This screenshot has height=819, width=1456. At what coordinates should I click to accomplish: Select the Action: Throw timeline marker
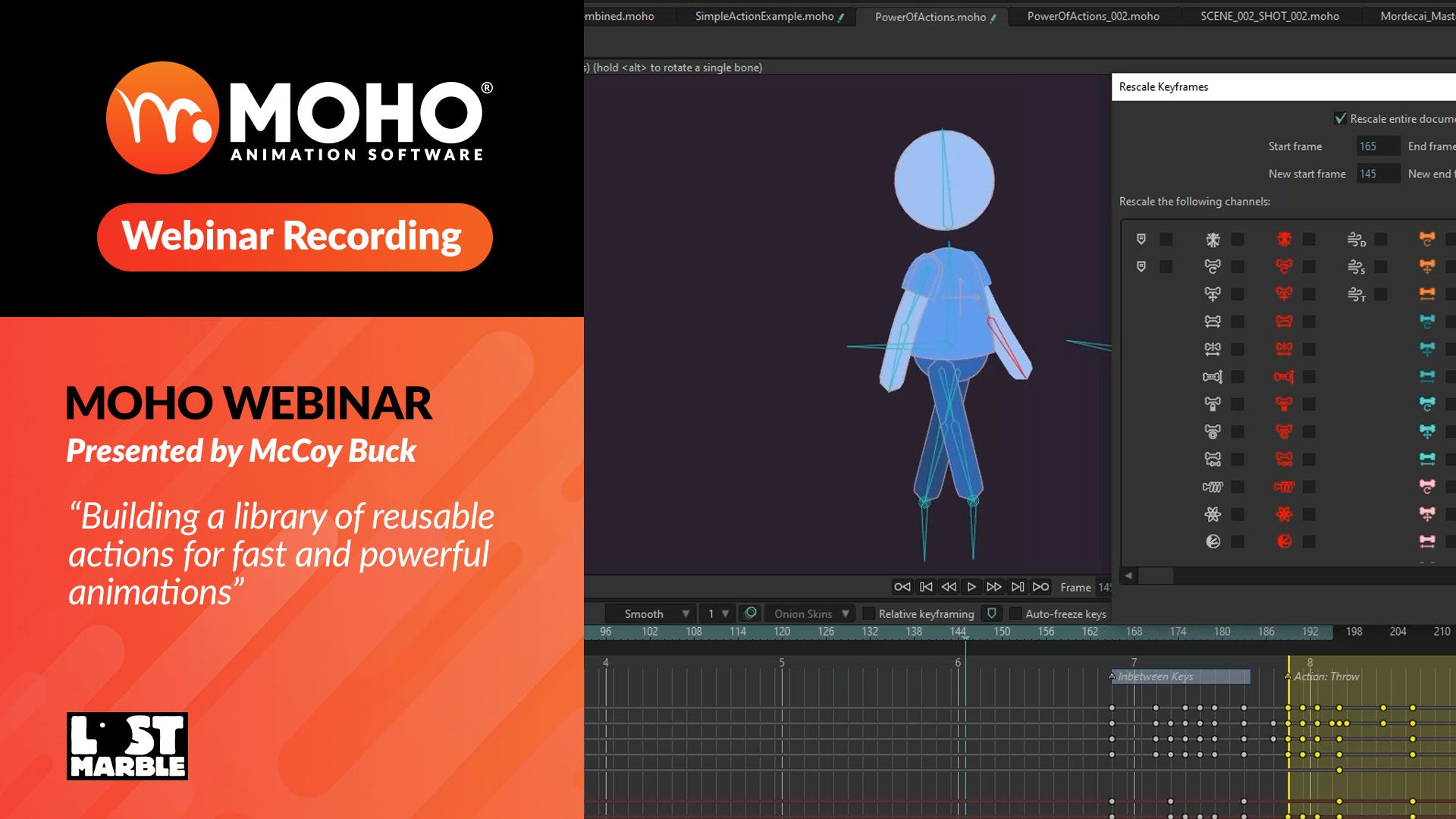tap(1326, 676)
